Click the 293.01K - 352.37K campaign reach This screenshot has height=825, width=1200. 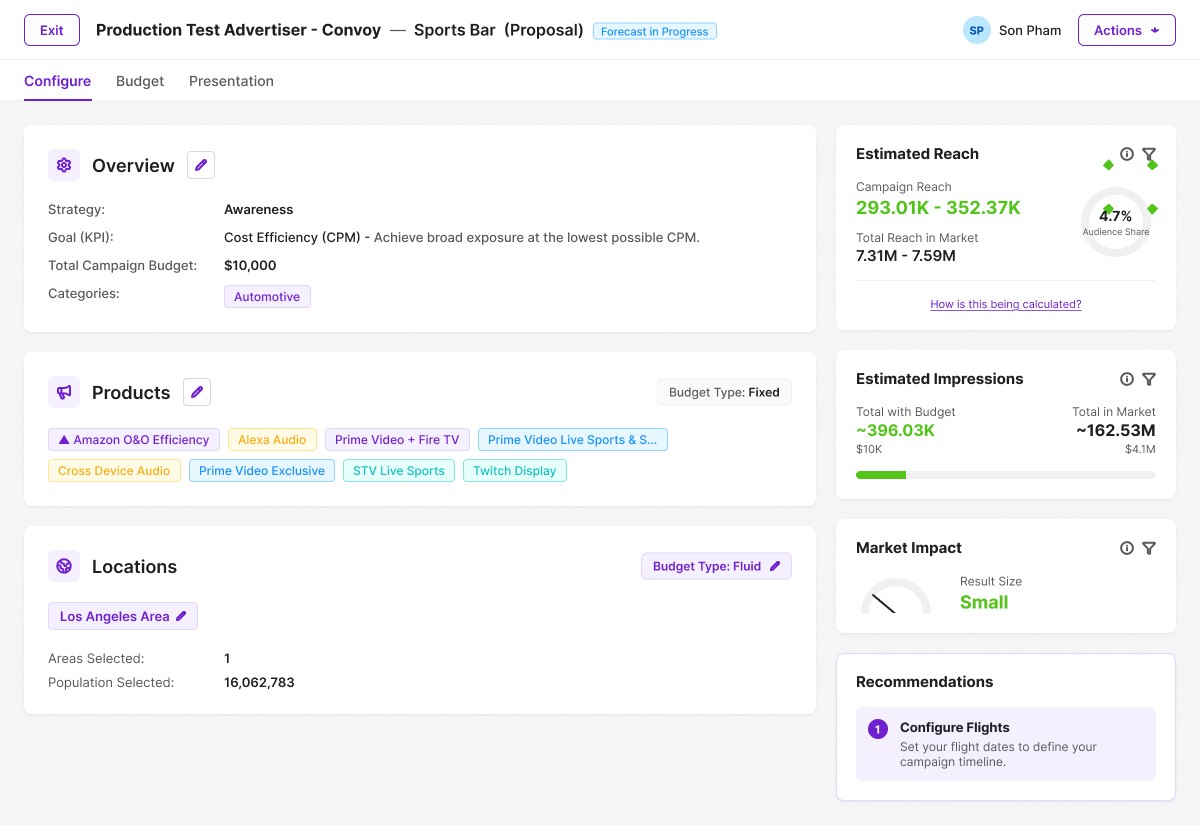pos(938,208)
